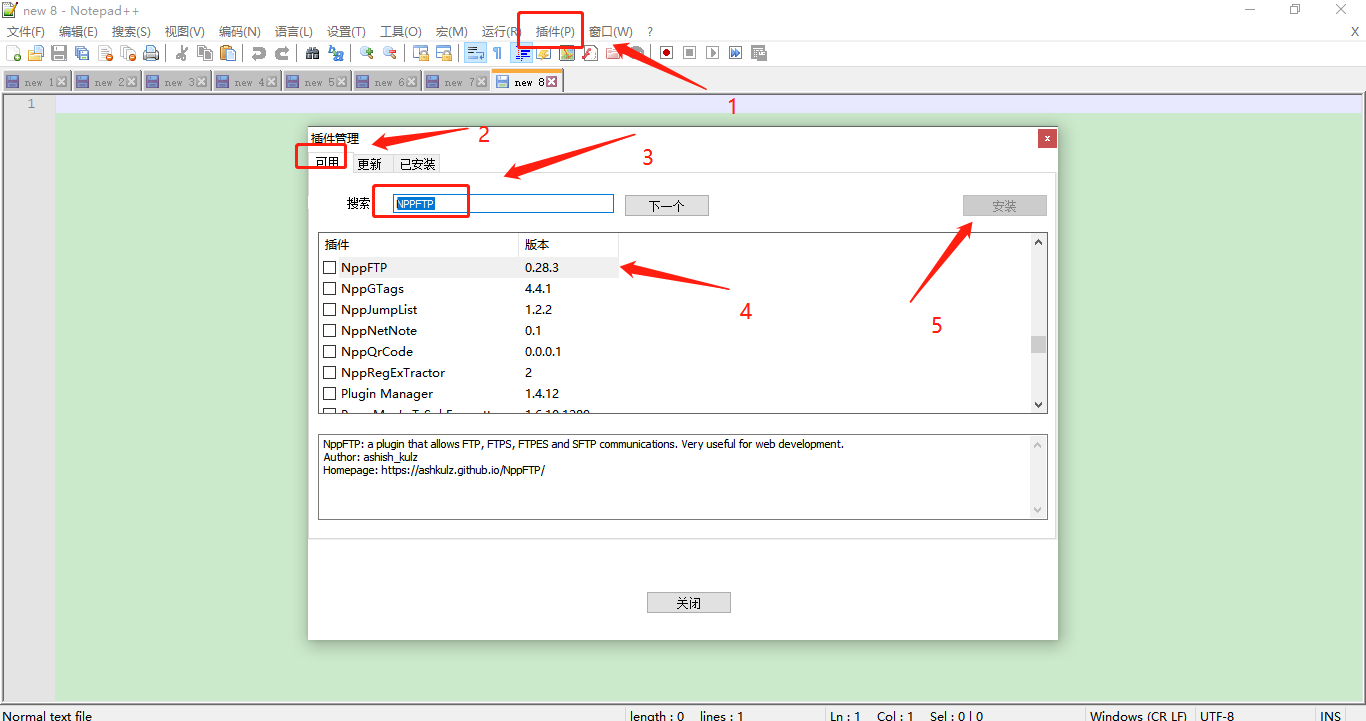Check the NppNetNote plugin checkbox
Viewport: 1366px width, 721px height.
329,331
